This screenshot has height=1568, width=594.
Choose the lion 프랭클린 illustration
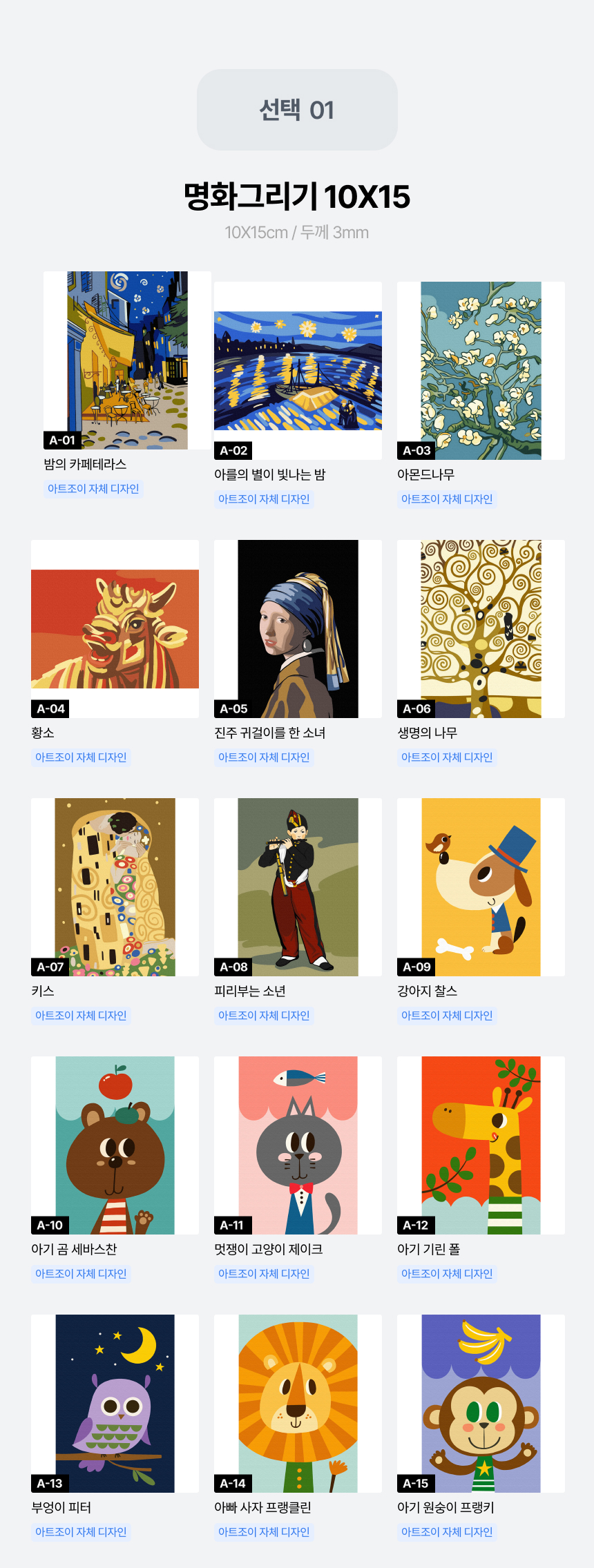tap(298, 1404)
